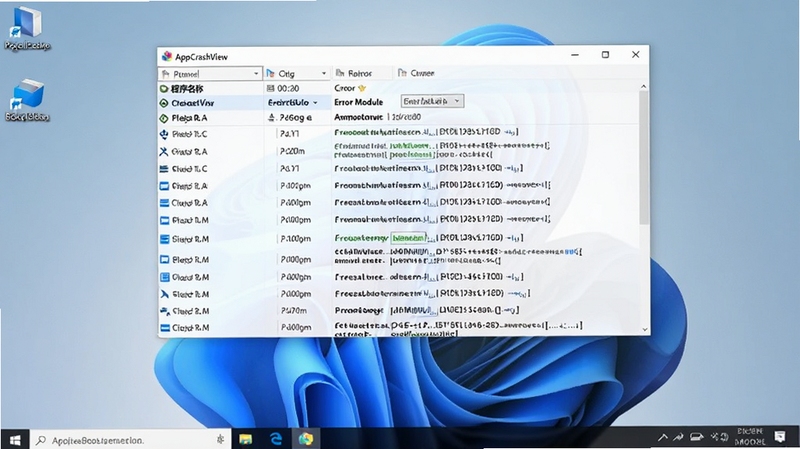This screenshot has width=800, height=449.
Task: Open the notification center icon
Action: [x=780, y=437]
